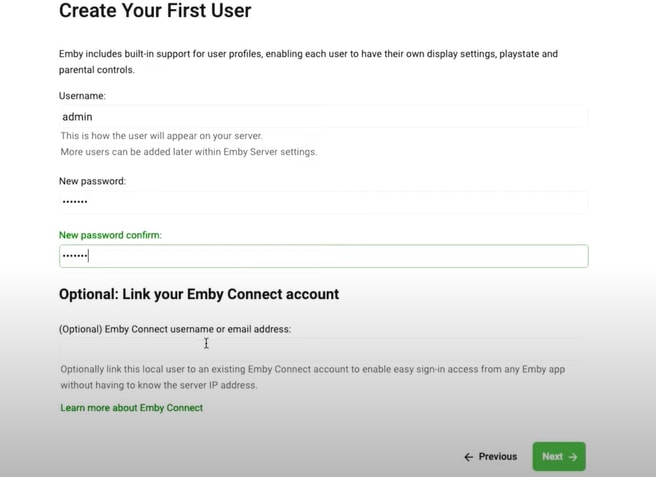
Task: Click the Optional: Link your Emby Connect account heading
Action: coord(199,294)
